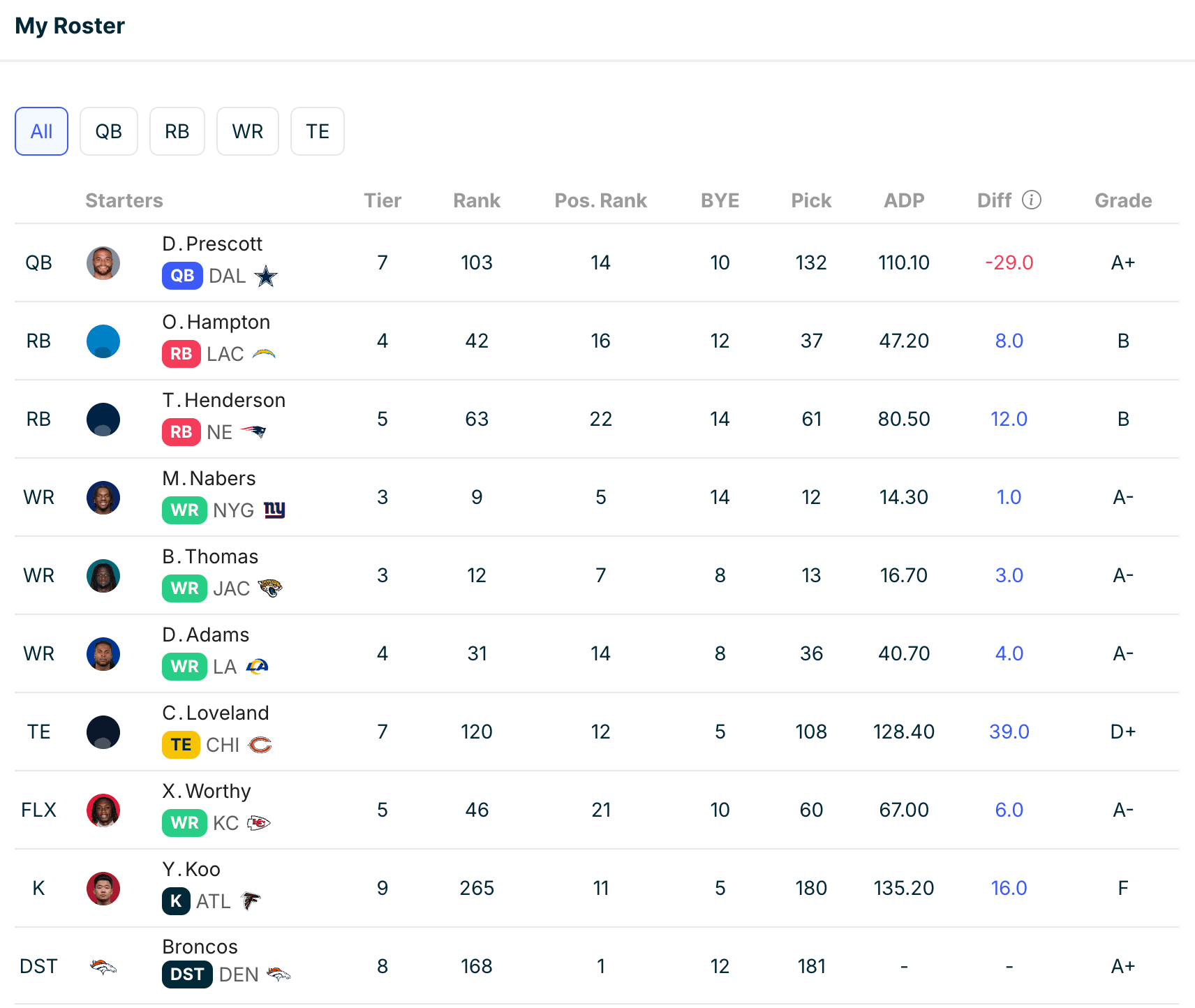Click X. Worthy's player headshot
The width and height of the screenshot is (1195, 1008).
(x=103, y=810)
